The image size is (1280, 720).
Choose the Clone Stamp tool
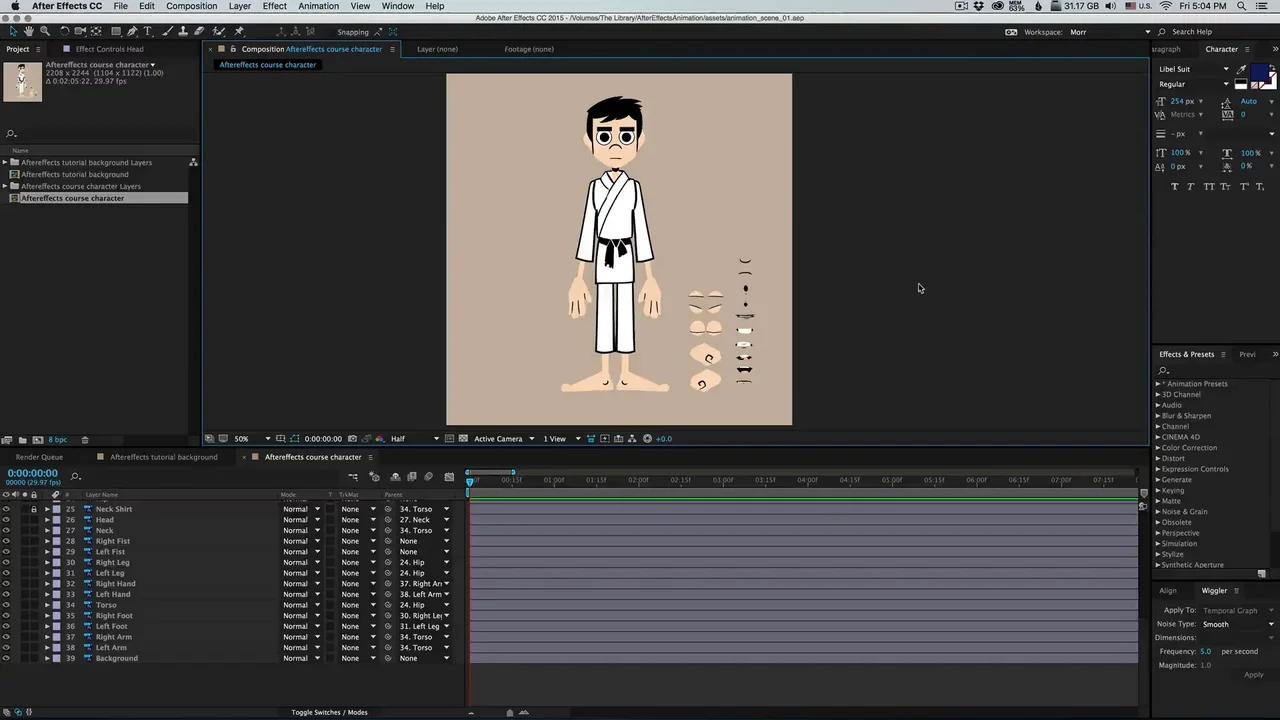pyautogui.click(x=183, y=31)
